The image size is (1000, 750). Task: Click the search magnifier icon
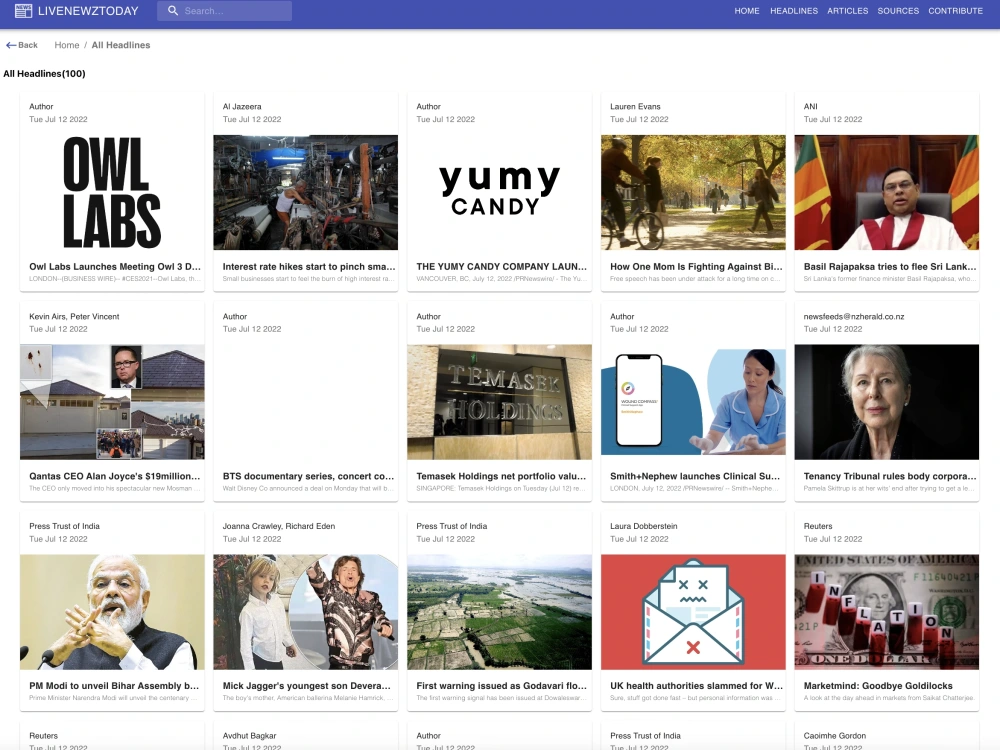[173, 11]
